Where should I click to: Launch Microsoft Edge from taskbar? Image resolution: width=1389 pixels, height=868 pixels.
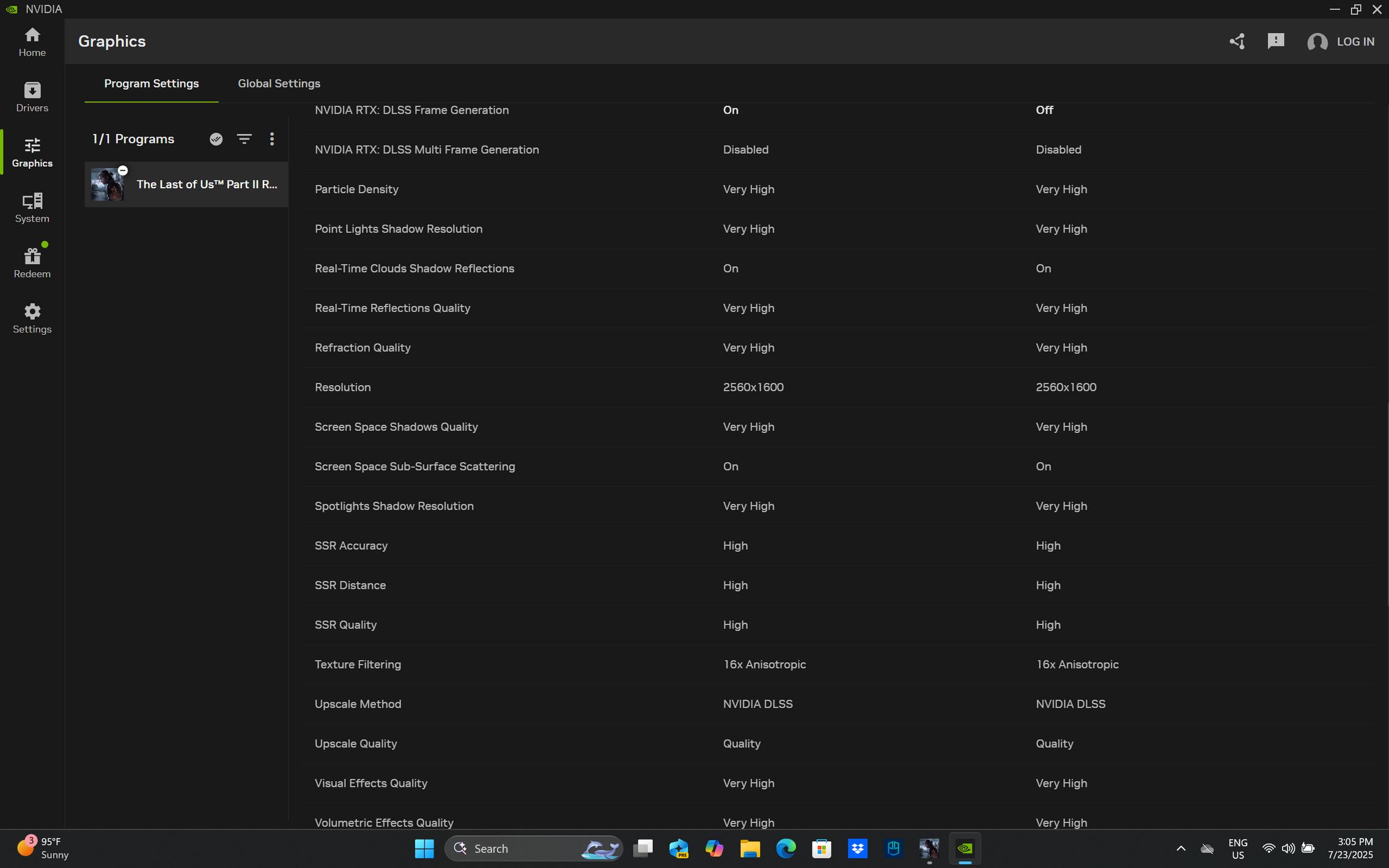pyautogui.click(x=786, y=848)
